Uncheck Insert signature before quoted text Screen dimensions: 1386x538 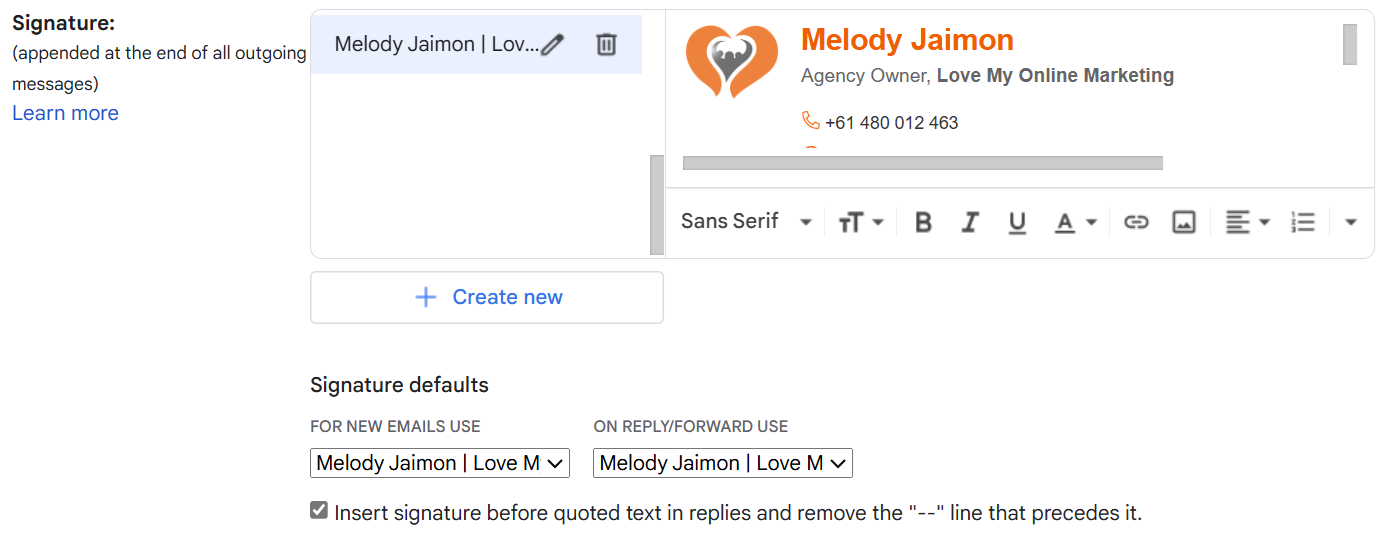point(319,511)
